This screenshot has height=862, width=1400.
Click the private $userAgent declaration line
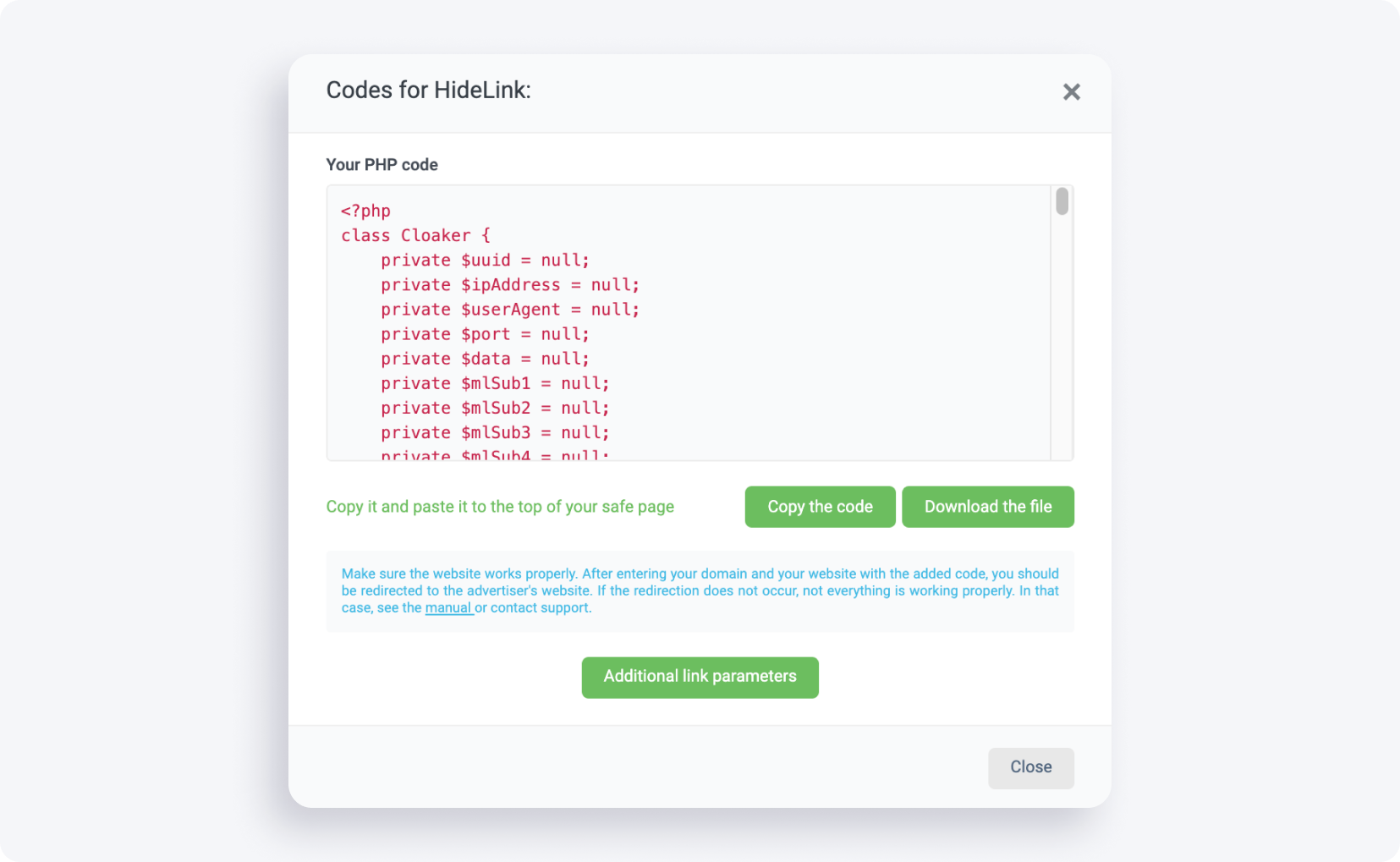click(x=489, y=309)
